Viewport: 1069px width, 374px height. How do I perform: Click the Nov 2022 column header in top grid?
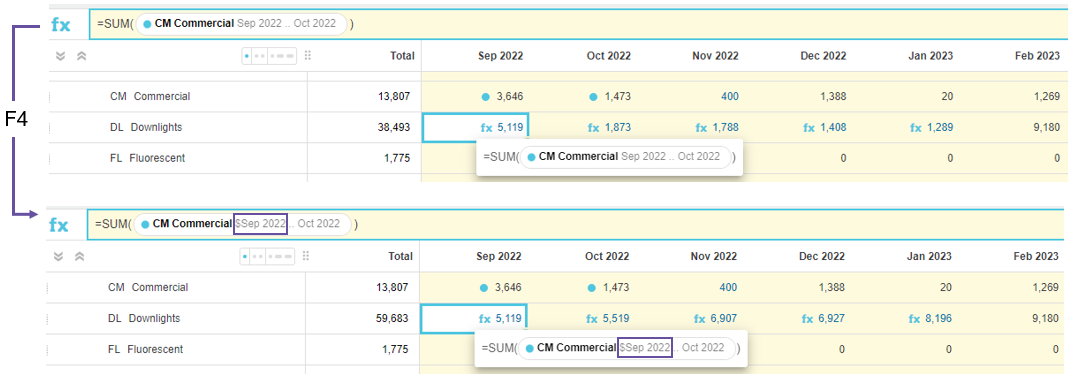(714, 56)
